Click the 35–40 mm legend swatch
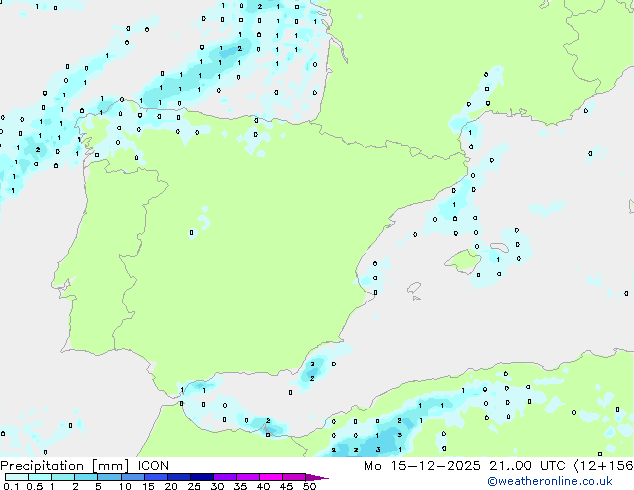 (247, 477)
